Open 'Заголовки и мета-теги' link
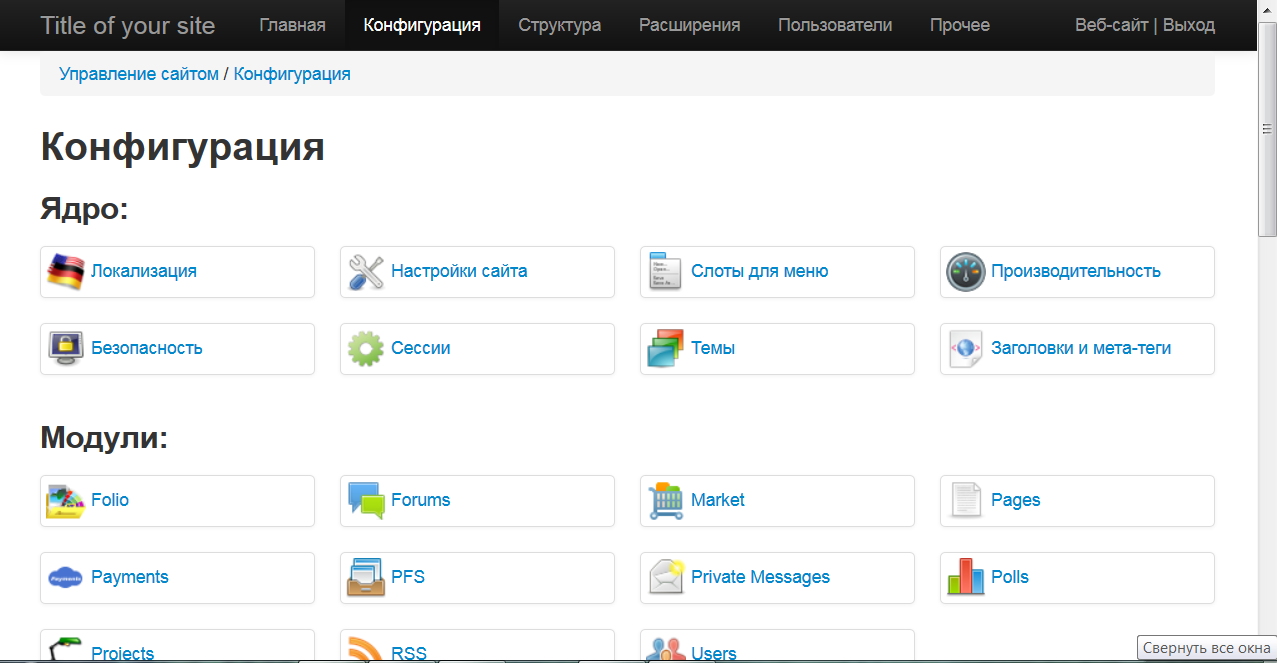The width and height of the screenshot is (1277, 663). 1081,348
